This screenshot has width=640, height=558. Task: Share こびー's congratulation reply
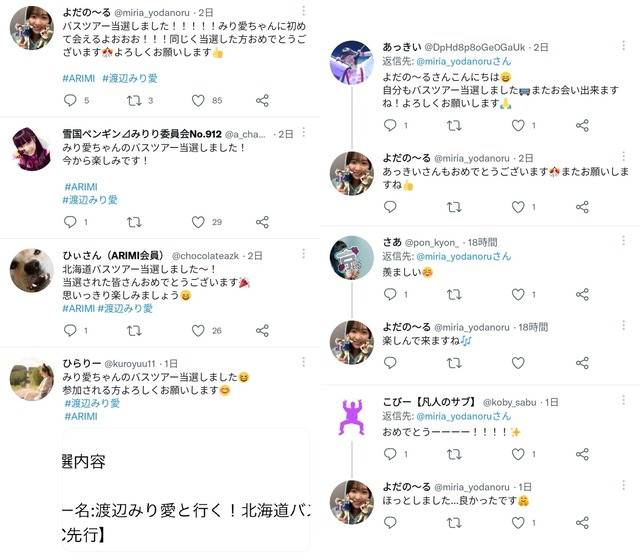pyautogui.click(x=582, y=454)
